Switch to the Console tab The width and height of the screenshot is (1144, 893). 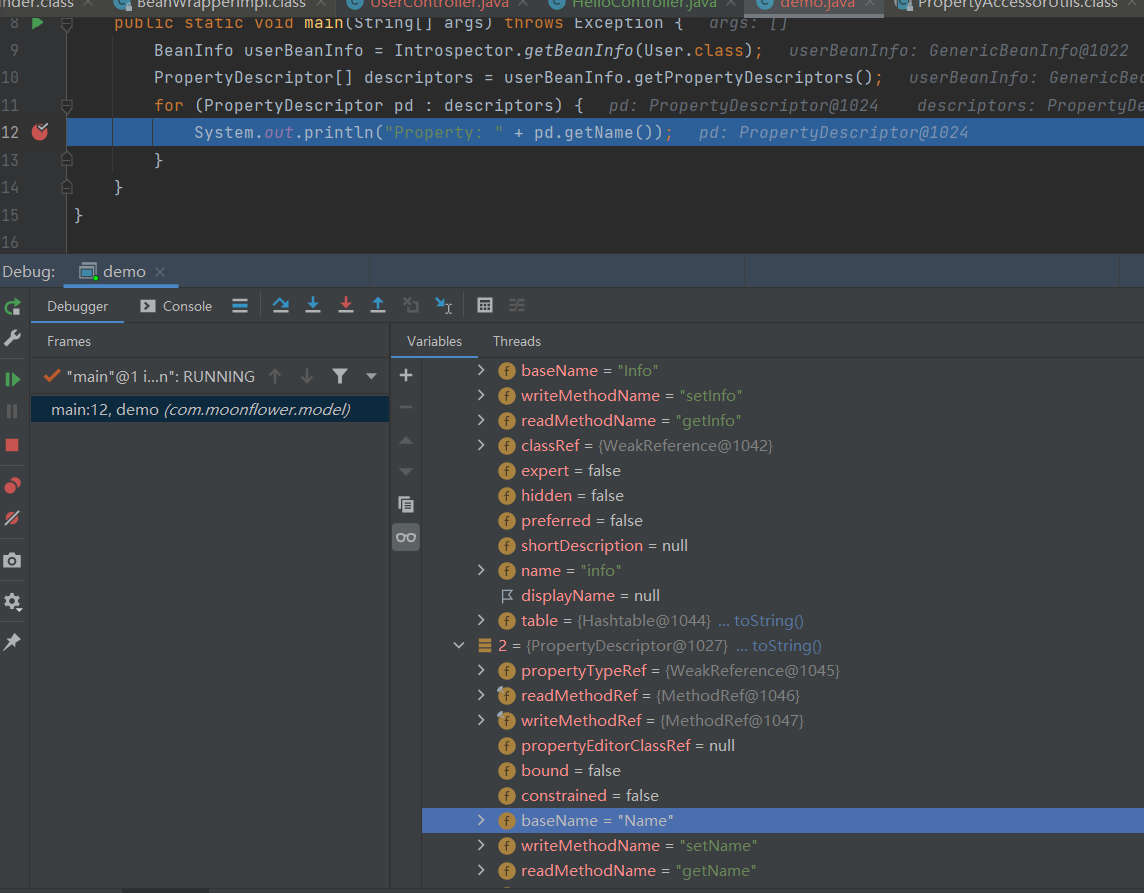point(176,307)
